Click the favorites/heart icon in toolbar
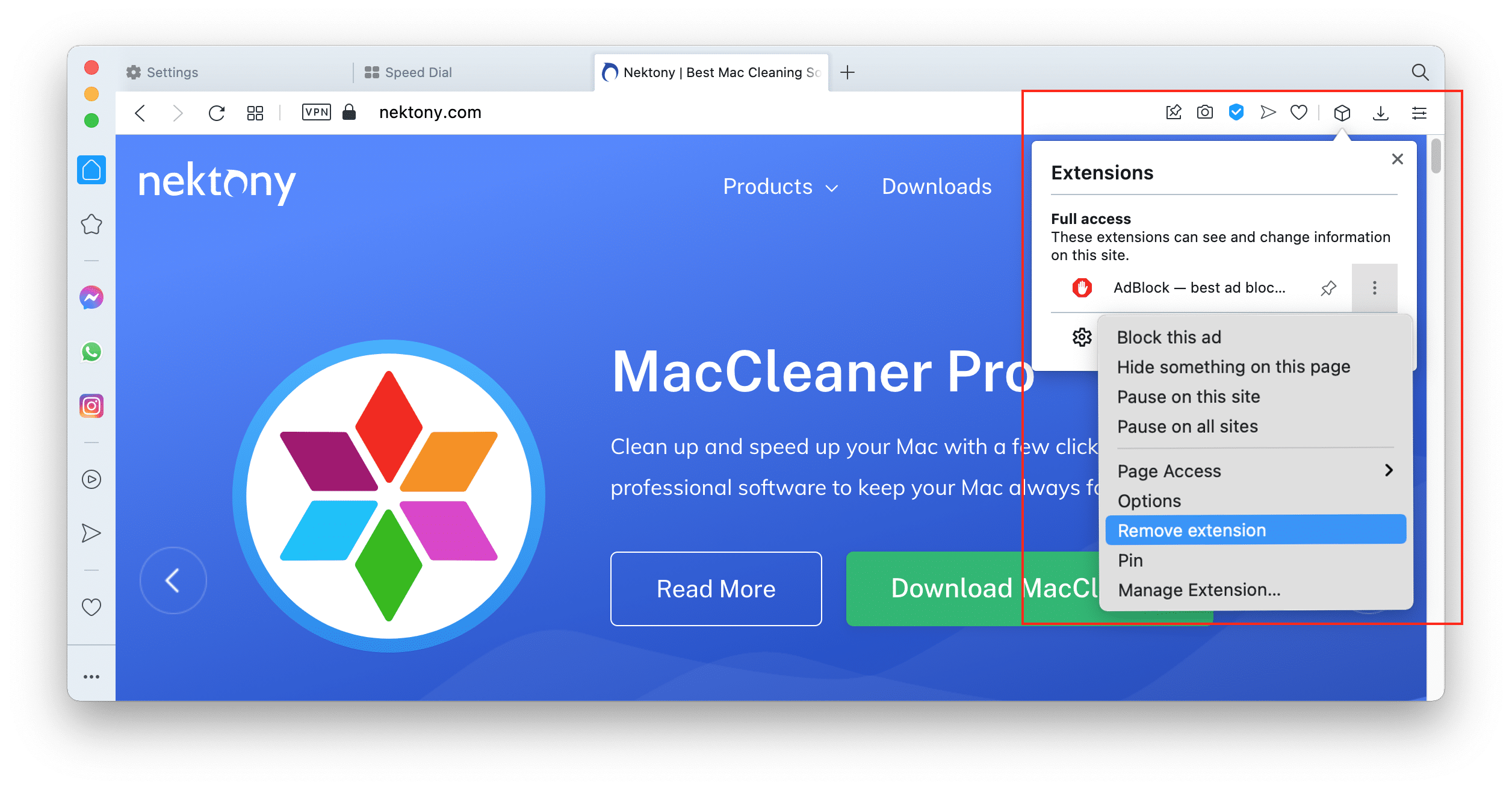This screenshot has height=790, width=1512. tap(1300, 111)
